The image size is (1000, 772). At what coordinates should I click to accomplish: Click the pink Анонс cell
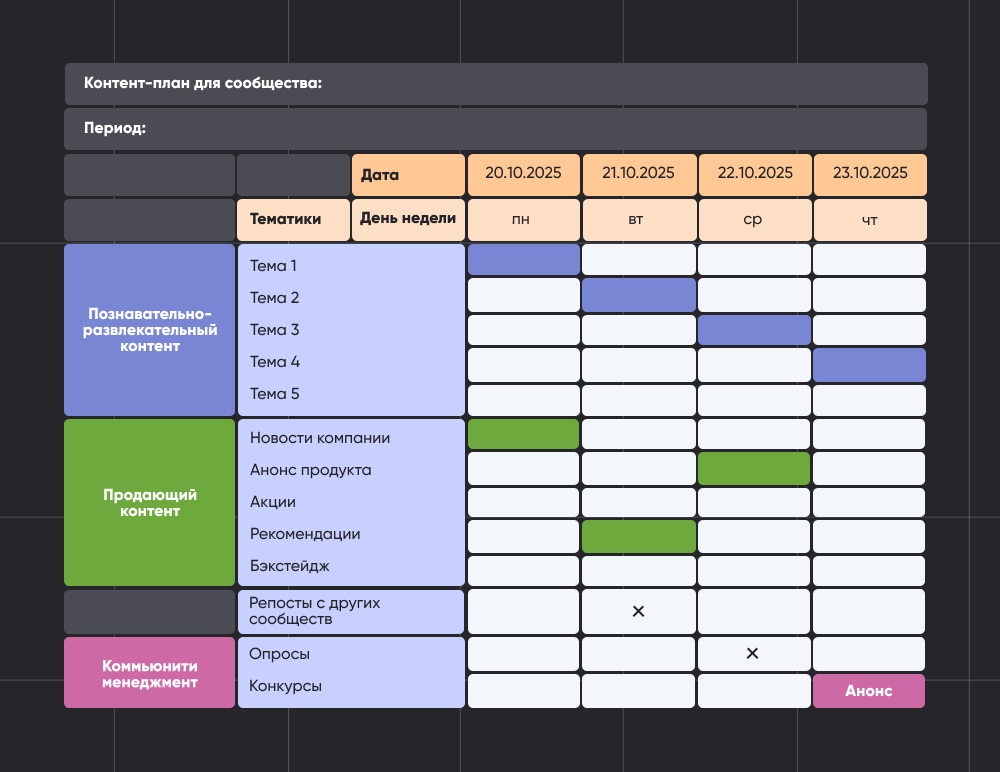click(x=869, y=691)
